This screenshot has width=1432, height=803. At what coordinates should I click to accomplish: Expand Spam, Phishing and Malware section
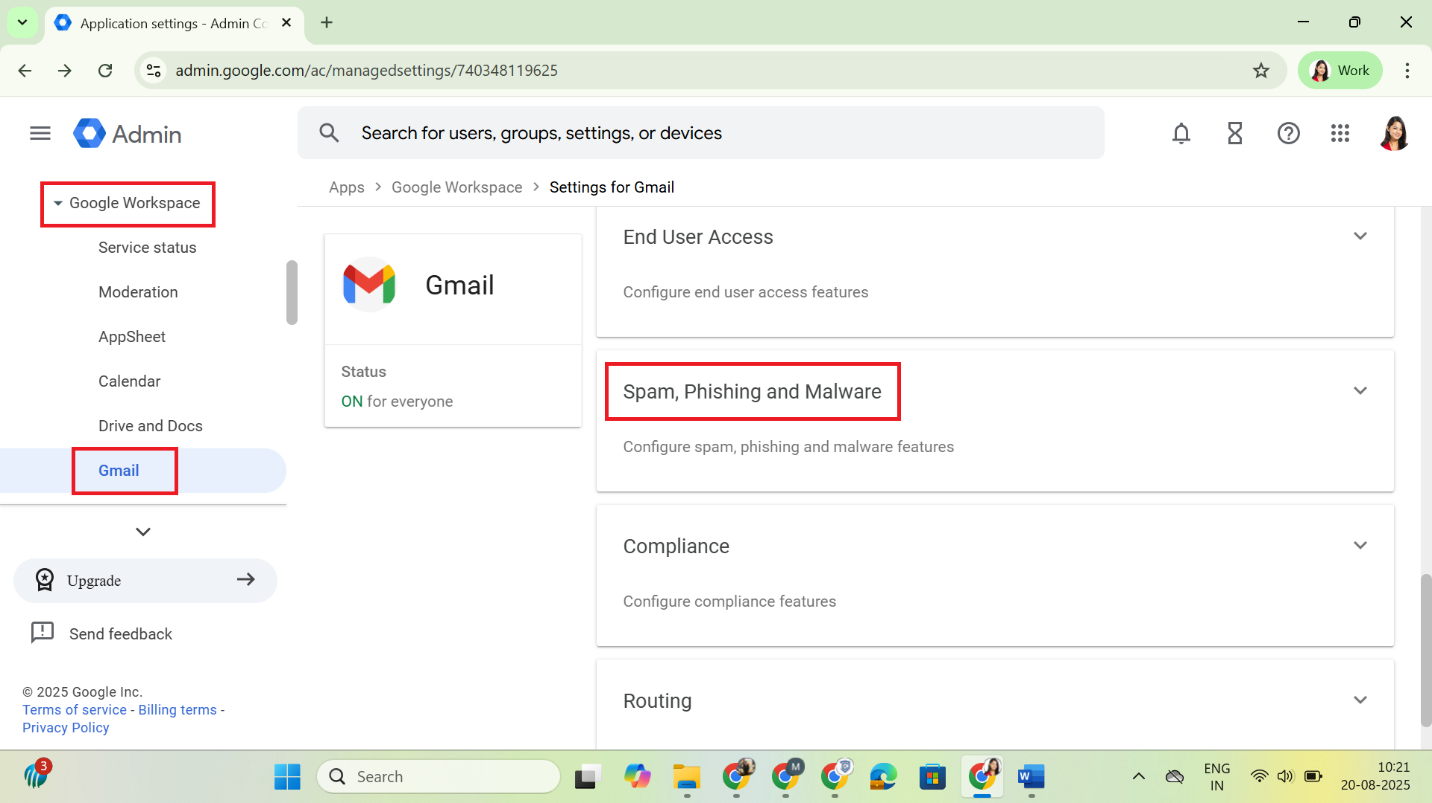pyautogui.click(x=1360, y=390)
